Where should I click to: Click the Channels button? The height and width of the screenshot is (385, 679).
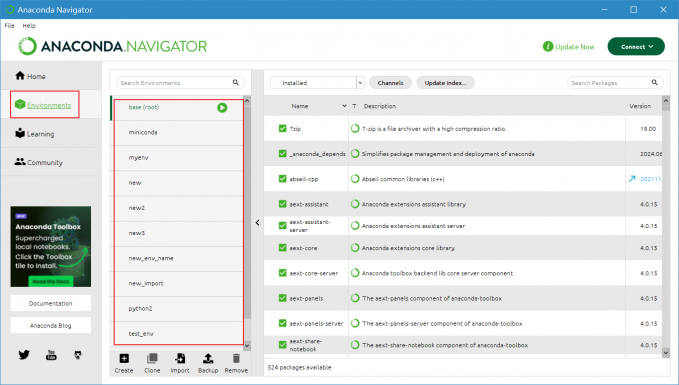[x=390, y=83]
